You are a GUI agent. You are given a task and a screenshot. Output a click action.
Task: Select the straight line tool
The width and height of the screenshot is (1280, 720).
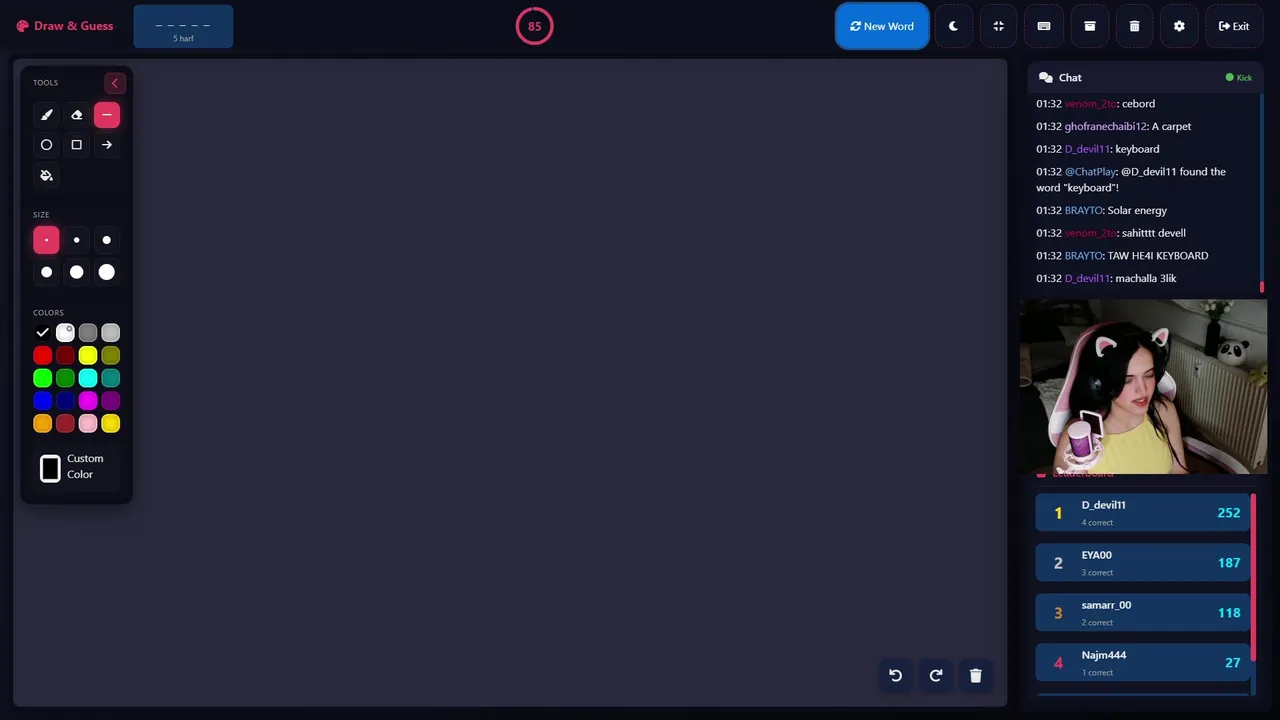pyautogui.click(x=107, y=115)
